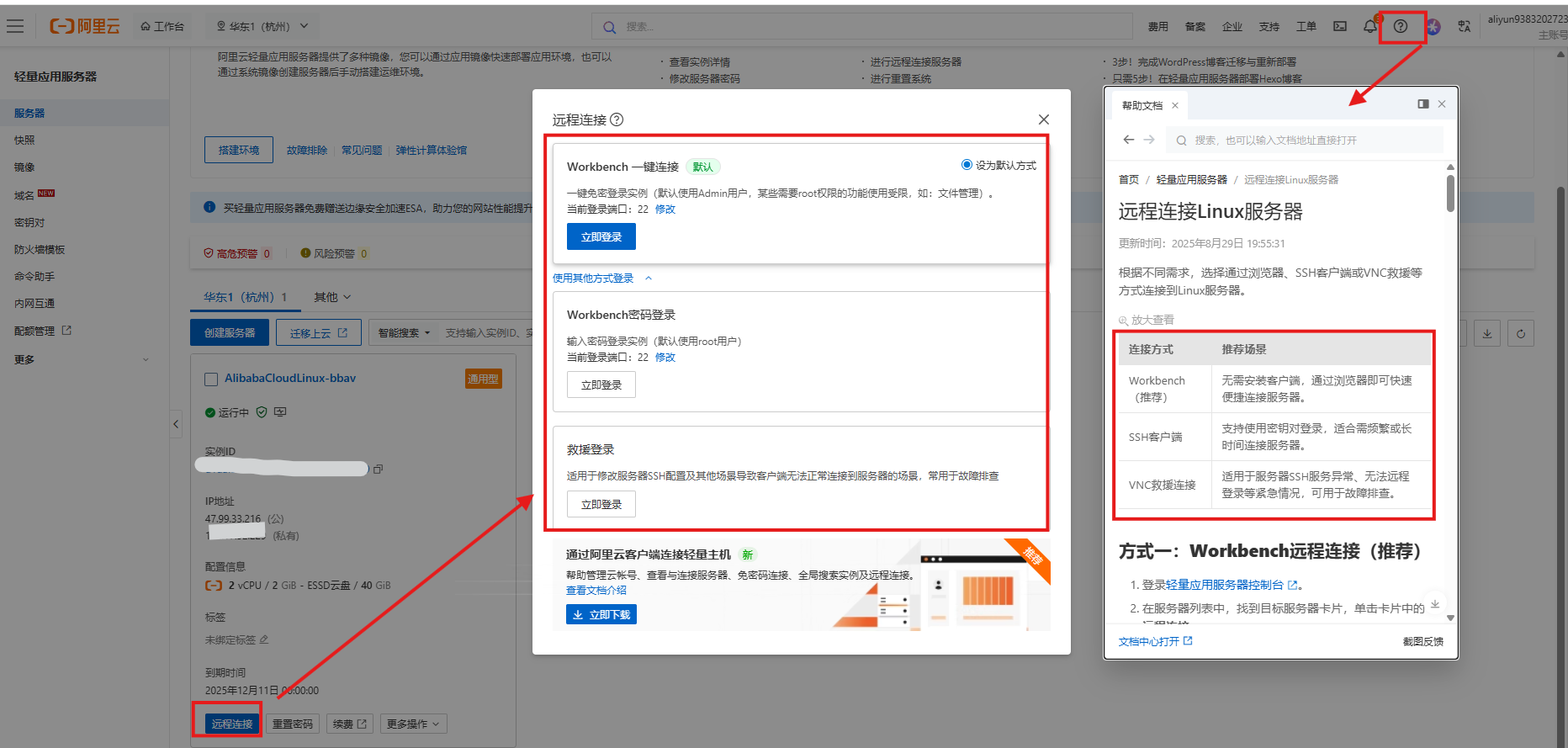The height and width of the screenshot is (748, 1568).
Task: Open the 费用 menu in top bar
Action: (x=1157, y=27)
